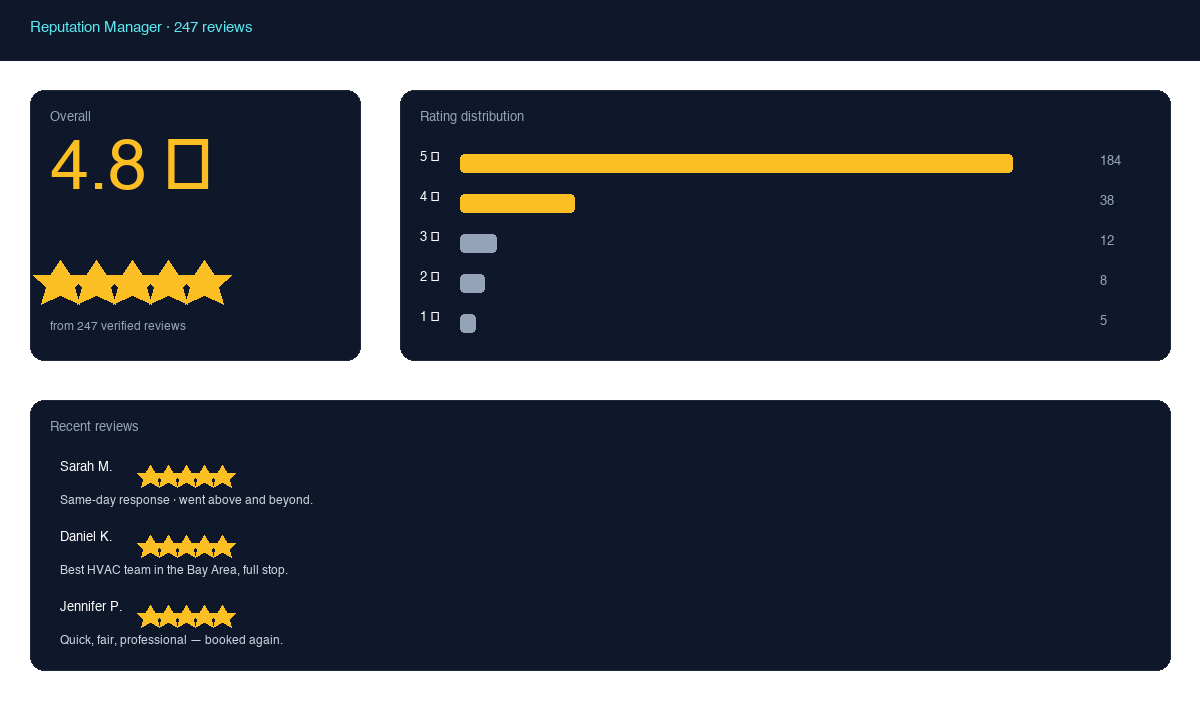Click the 5-star row label
This screenshot has width=1200, height=720.
pos(430,157)
